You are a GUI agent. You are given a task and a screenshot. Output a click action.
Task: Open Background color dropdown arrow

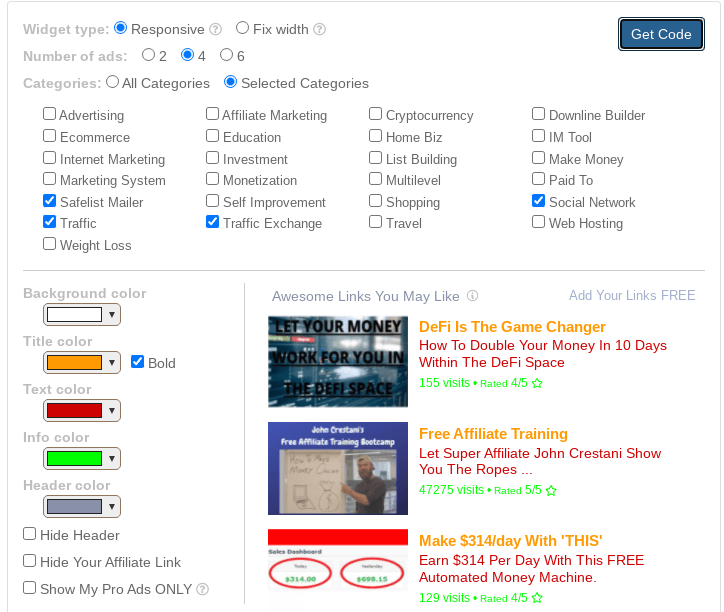pos(112,315)
